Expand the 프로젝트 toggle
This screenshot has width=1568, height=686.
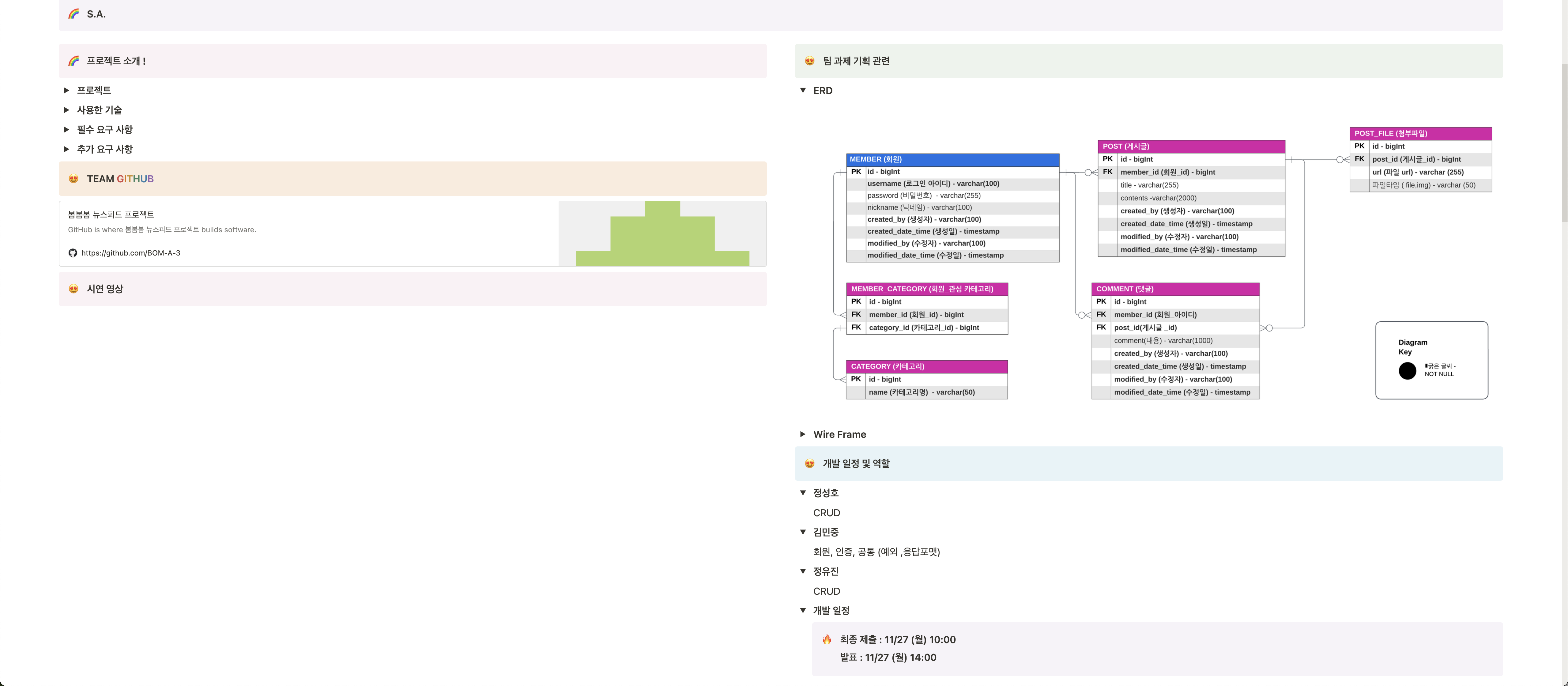[x=66, y=90]
